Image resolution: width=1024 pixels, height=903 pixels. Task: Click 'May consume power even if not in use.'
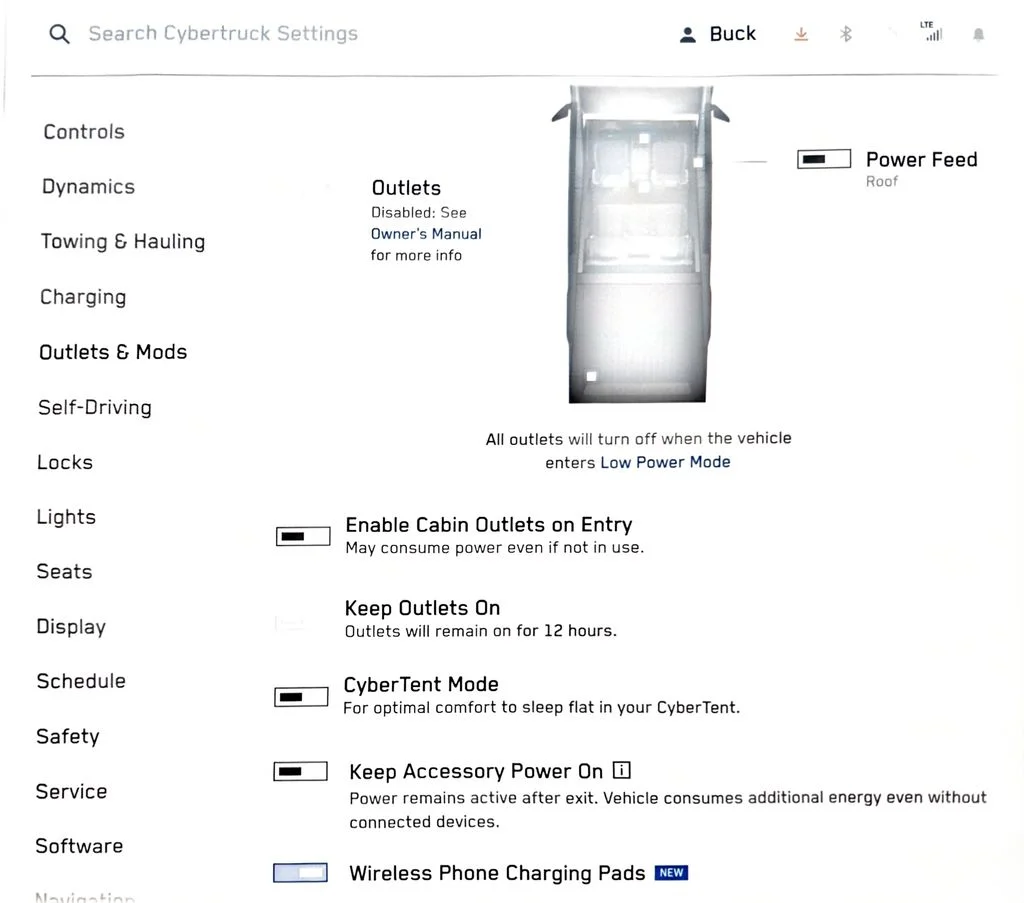(x=494, y=548)
